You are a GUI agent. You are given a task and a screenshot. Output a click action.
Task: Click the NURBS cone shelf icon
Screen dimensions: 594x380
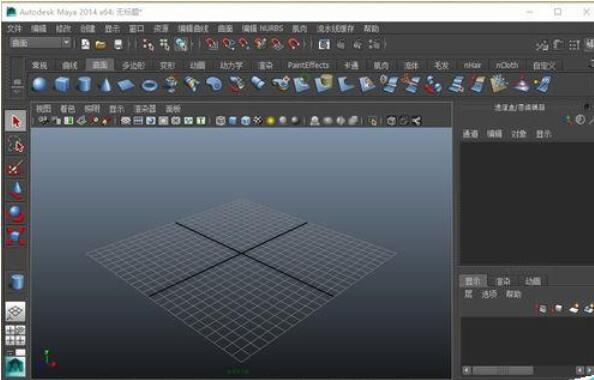[x=105, y=84]
